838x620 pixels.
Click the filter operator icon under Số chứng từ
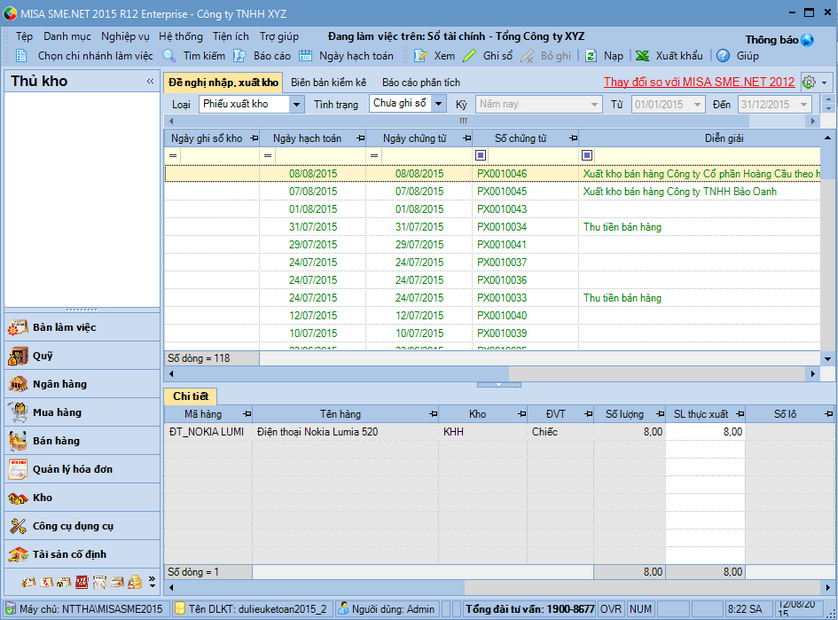480,156
